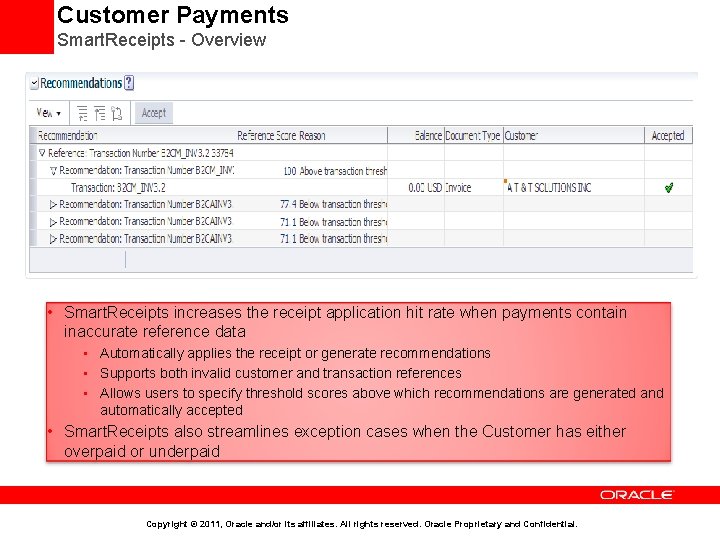The height and width of the screenshot is (540, 720).
Task: Click the Recommendation column header
Action: coord(68,135)
